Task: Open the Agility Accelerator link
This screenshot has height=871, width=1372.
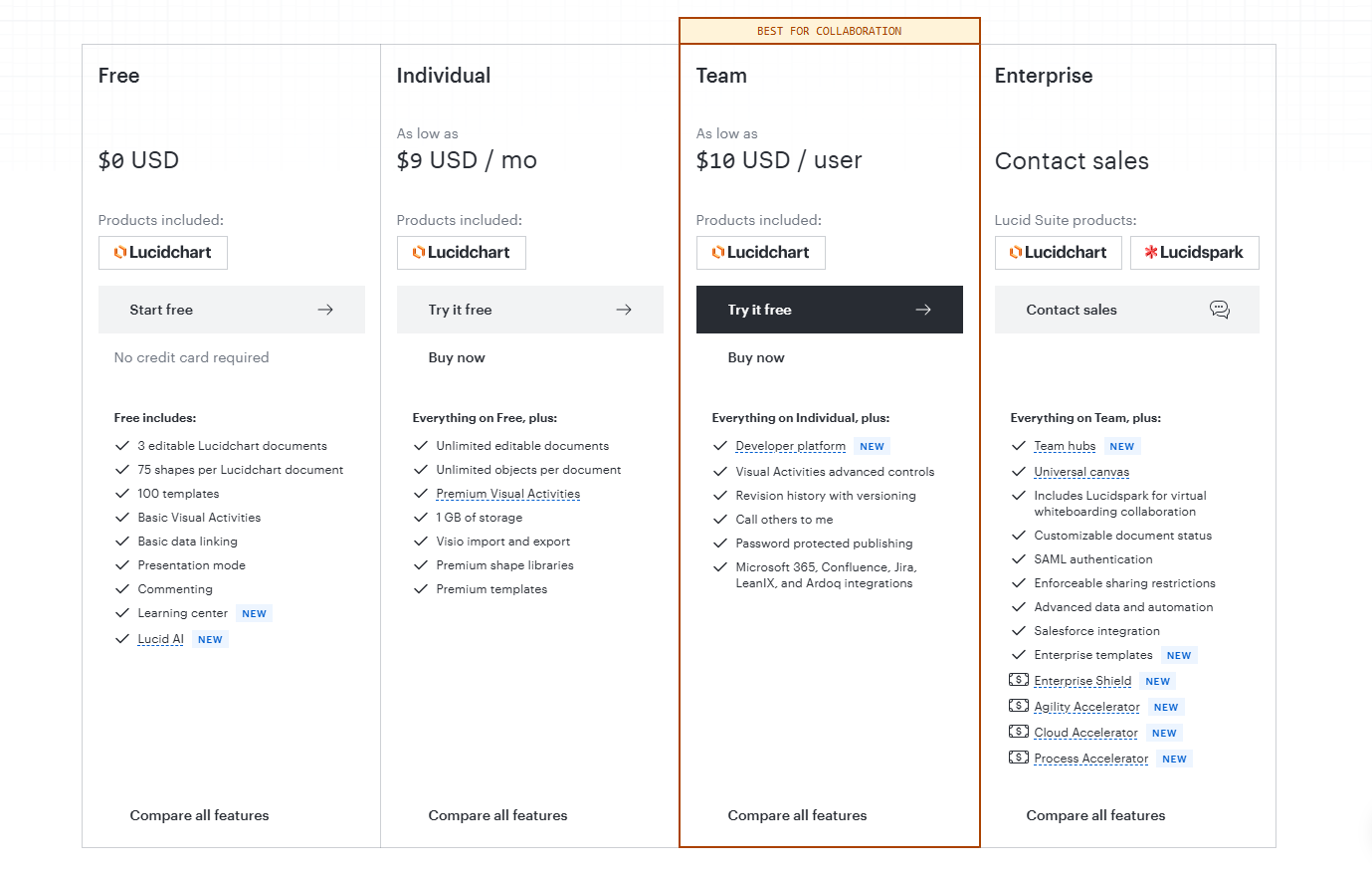Action: point(1086,707)
